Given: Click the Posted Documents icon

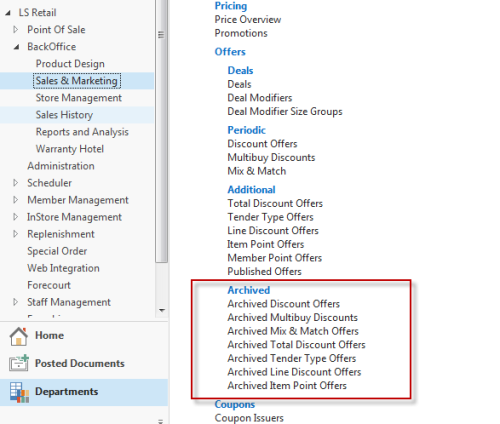Looking at the screenshot, I should coord(19,363).
